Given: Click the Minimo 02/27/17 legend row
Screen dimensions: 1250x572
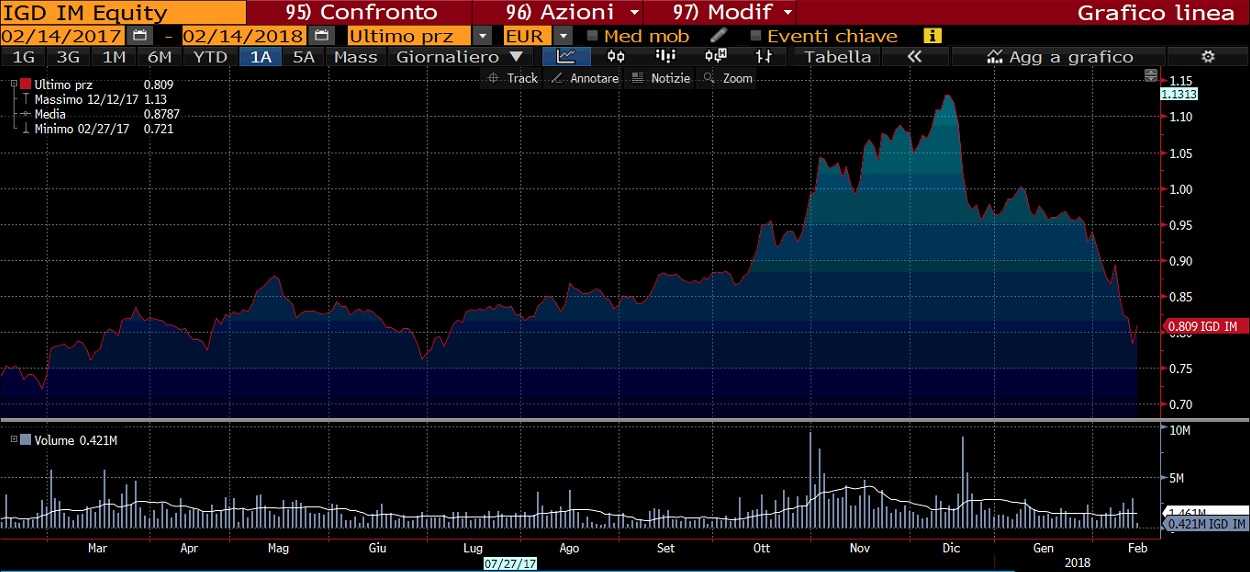Looking at the screenshot, I should click(97, 129).
